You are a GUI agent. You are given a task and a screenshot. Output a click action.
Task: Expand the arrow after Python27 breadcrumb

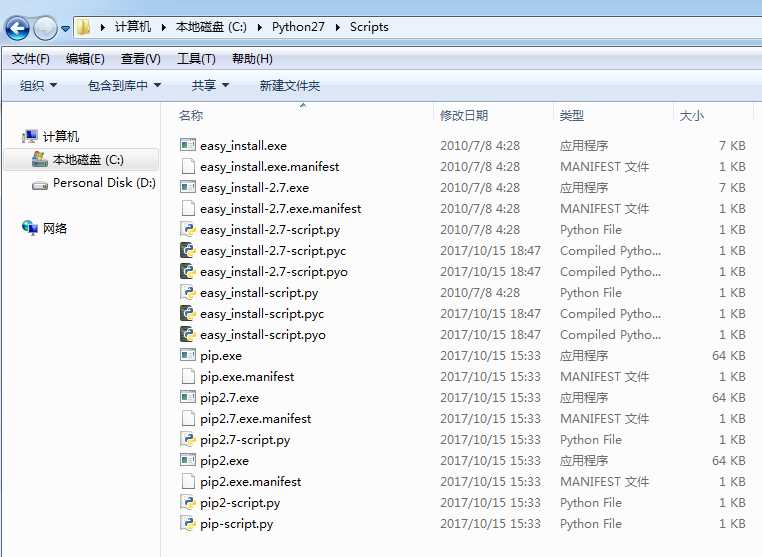click(x=337, y=27)
